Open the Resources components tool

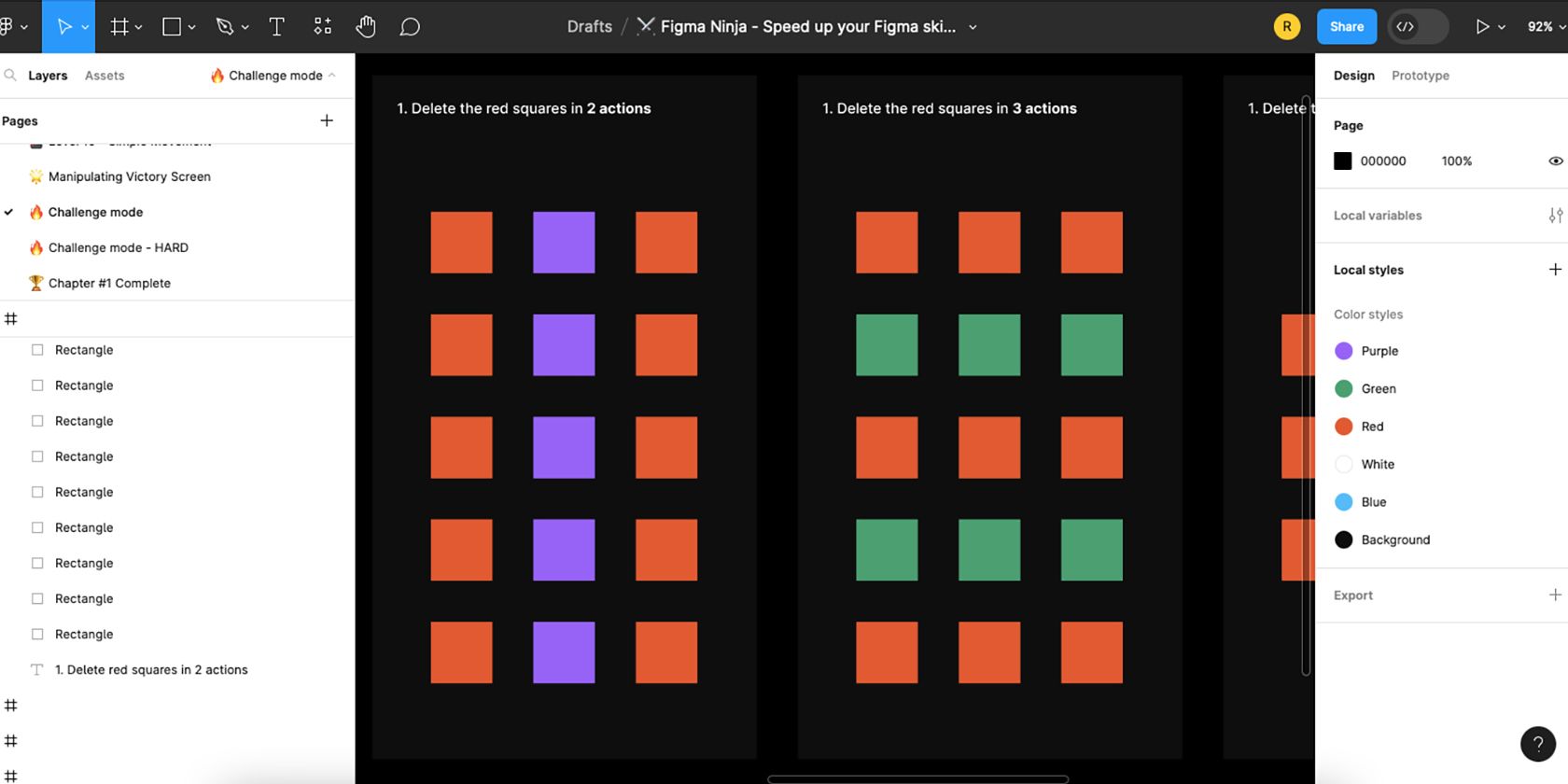322,27
